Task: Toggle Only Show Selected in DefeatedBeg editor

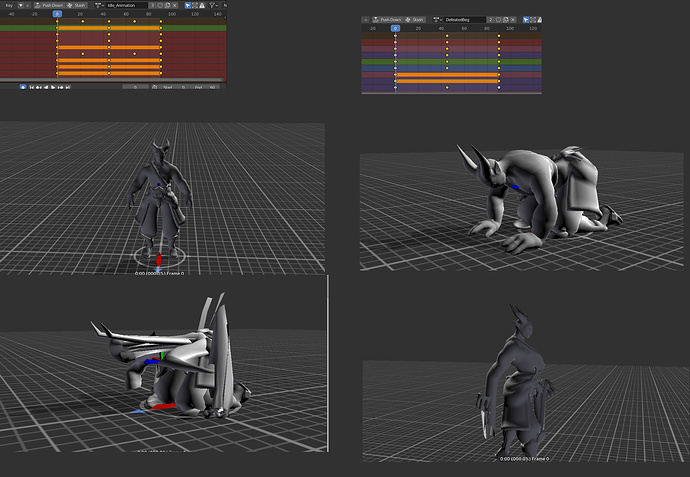Action: tap(526, 20)
